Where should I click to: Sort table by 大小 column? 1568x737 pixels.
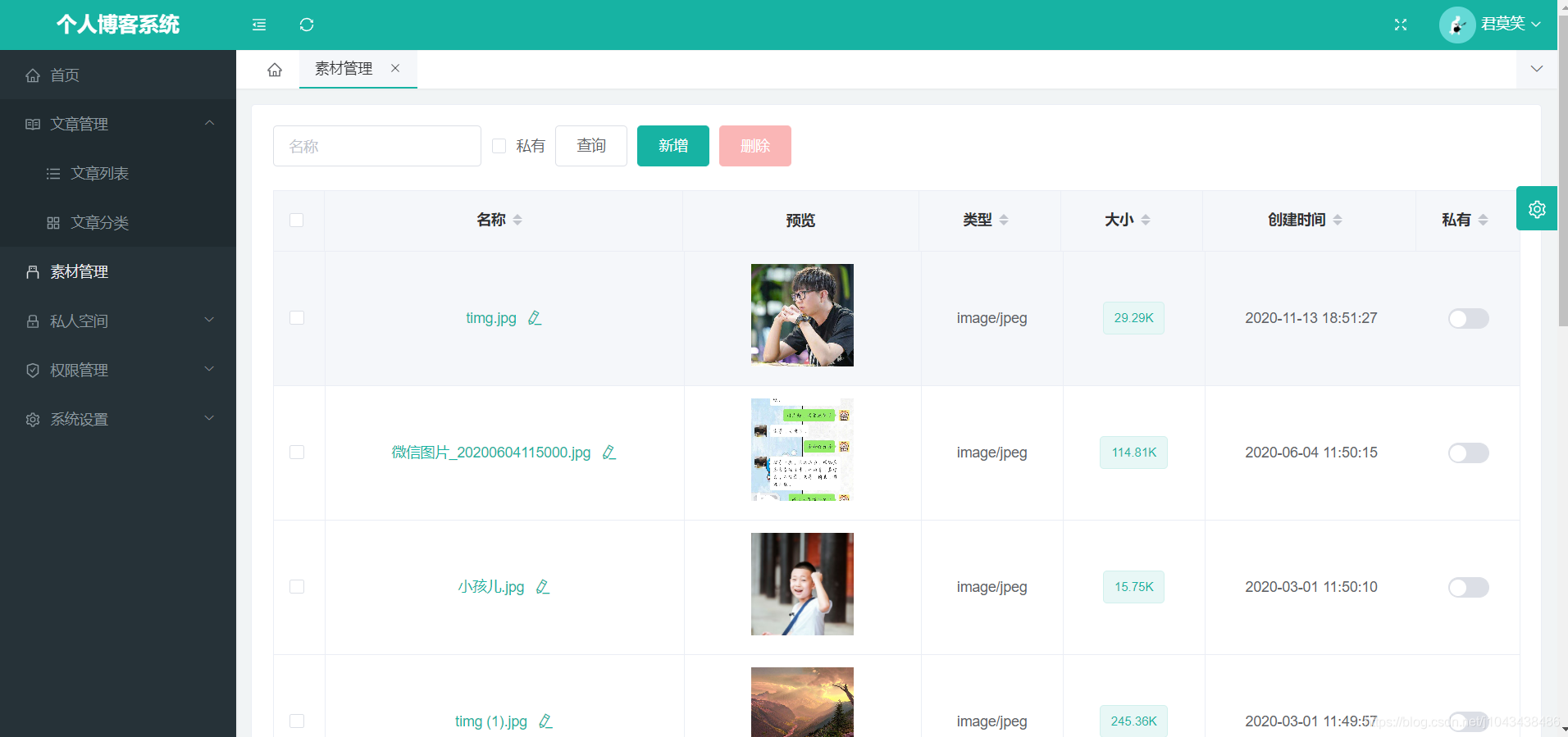[1146, 220]
